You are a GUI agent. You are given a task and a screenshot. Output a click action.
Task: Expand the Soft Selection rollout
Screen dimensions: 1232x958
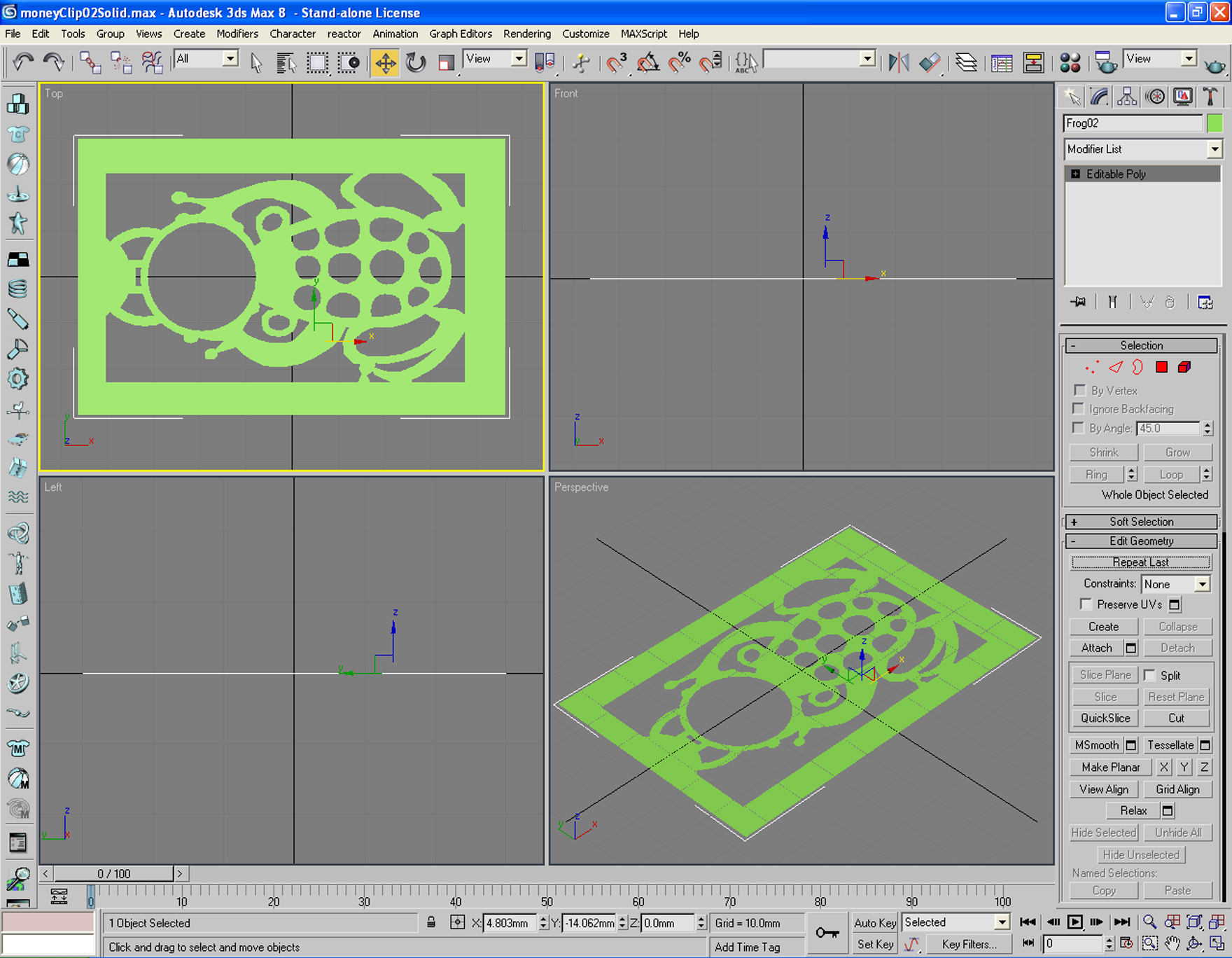coord(1141,522)
